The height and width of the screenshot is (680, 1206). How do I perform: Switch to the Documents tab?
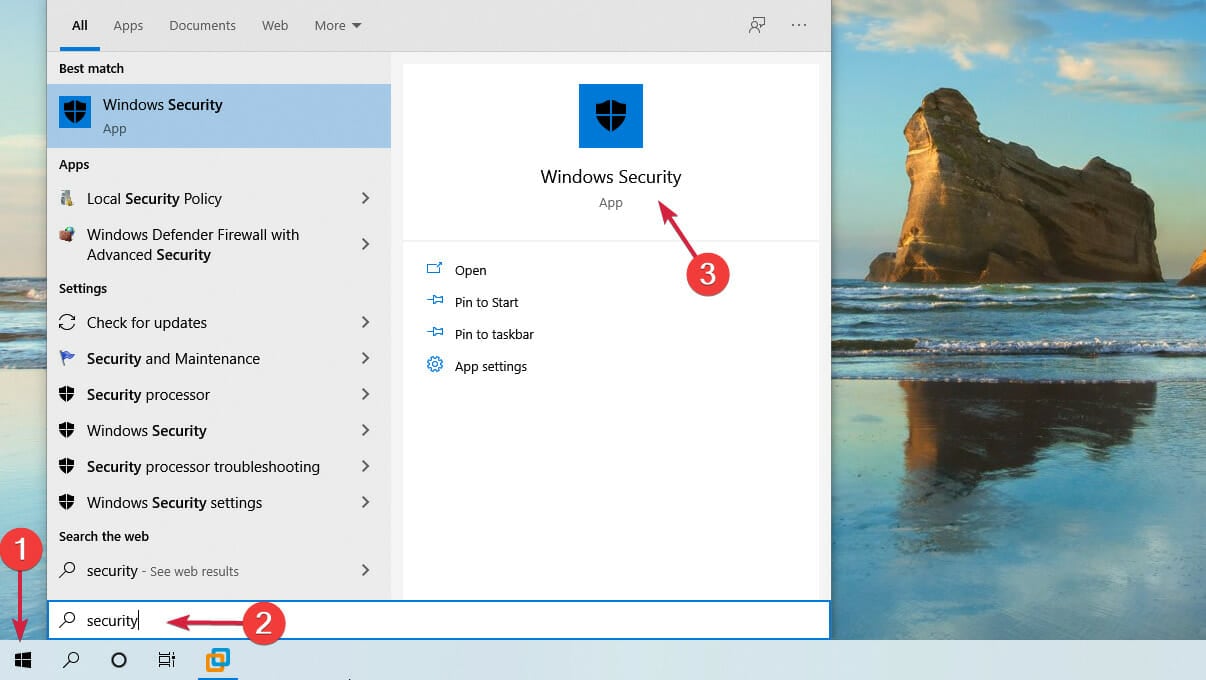pyautogui.click(x=202, y=25)
